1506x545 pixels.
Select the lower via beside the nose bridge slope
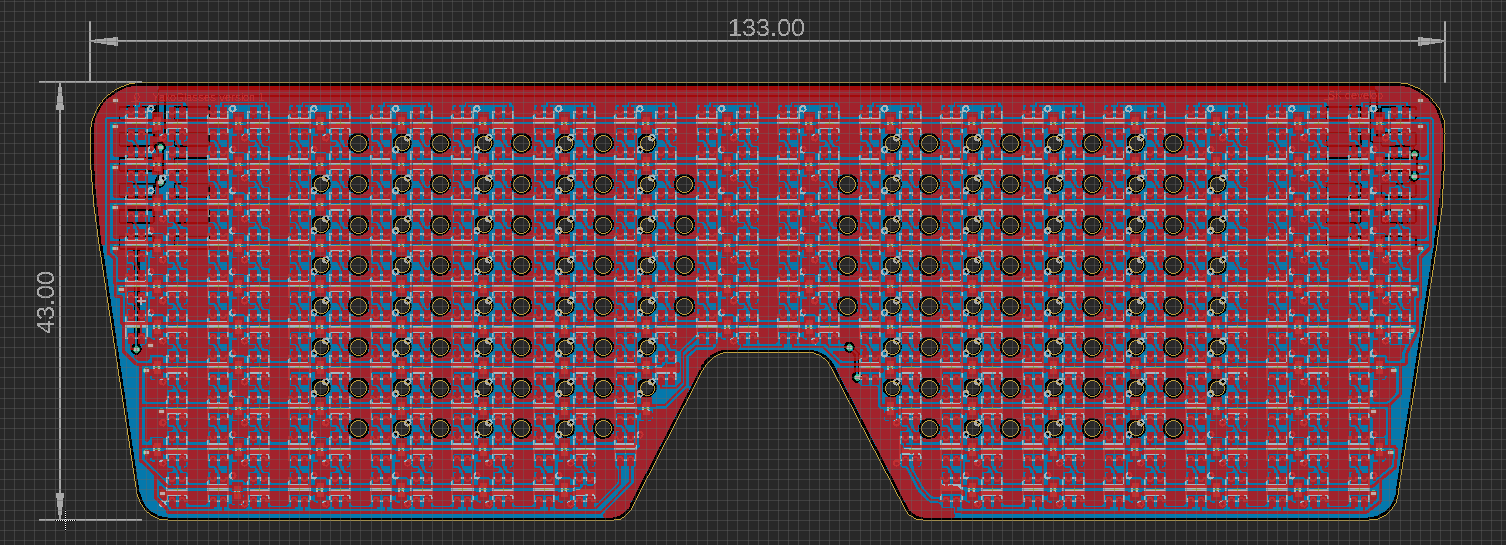[x=857, y=377]
